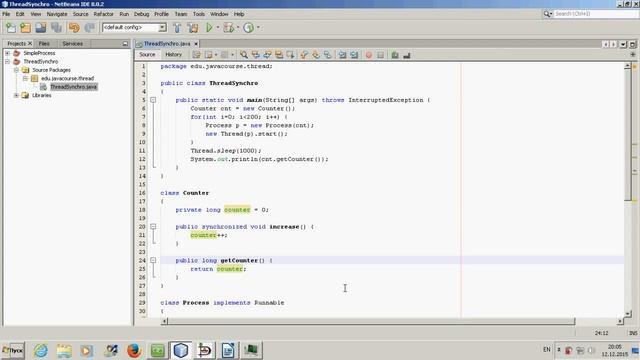The width and height of the screenshot is (640, 360).
Task: Click red Start Macro Recording icon
Action: click(369, 55)
